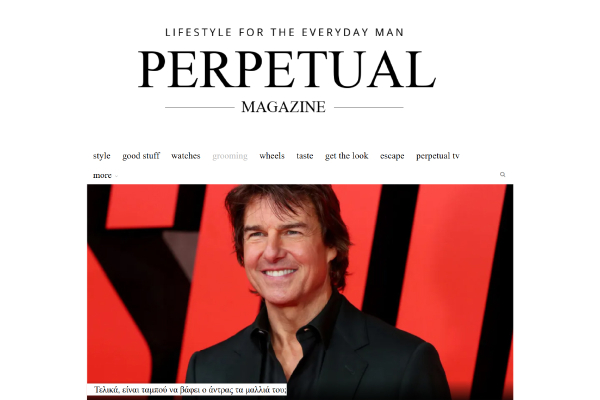Viewport: 600px width, 400px height.
Task: Open the search magnifier icon
Action: point(502,175)
